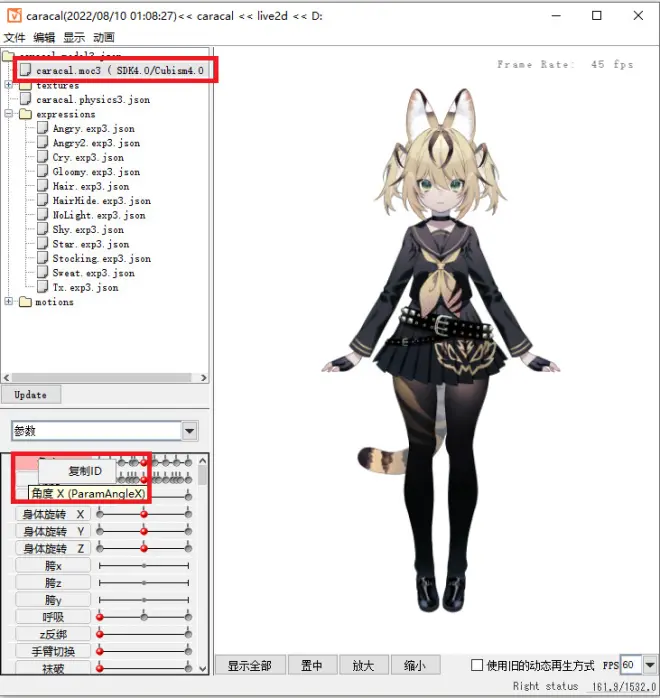Select the Angry.exp3.json expression
Screen dimensions: 660x698
point(93,129)
